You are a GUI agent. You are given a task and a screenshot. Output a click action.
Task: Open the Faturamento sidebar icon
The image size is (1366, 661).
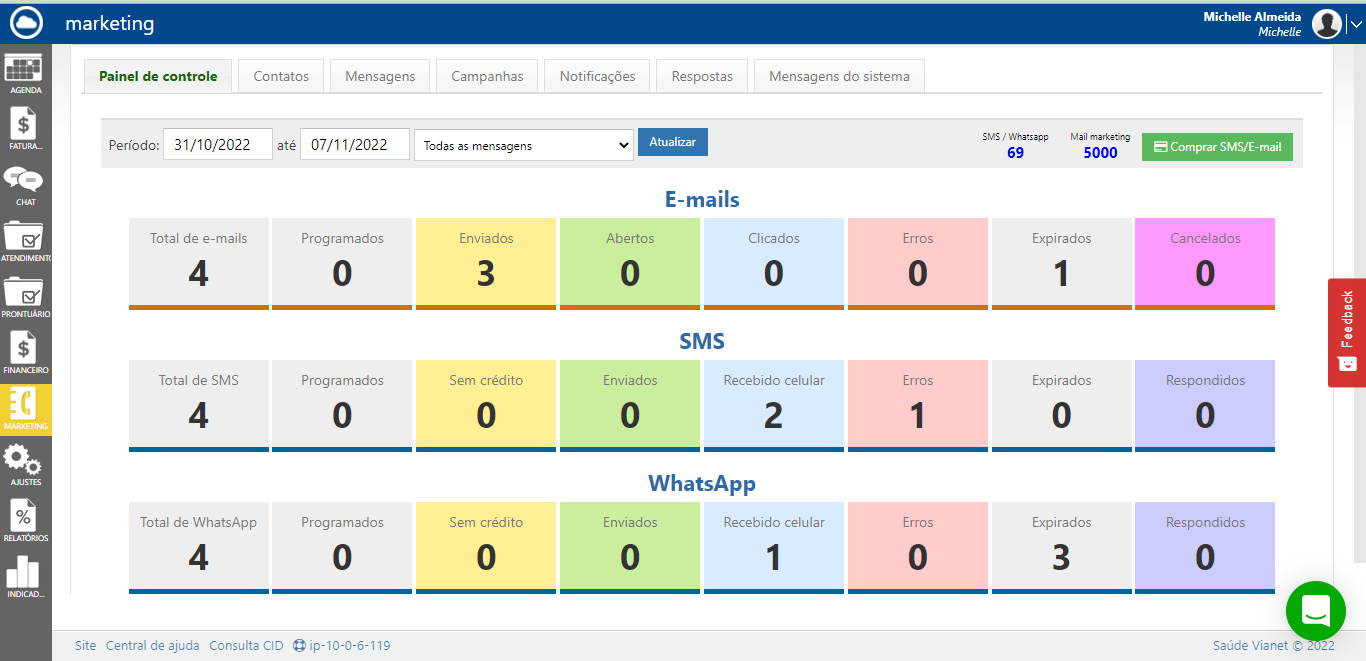25,129
